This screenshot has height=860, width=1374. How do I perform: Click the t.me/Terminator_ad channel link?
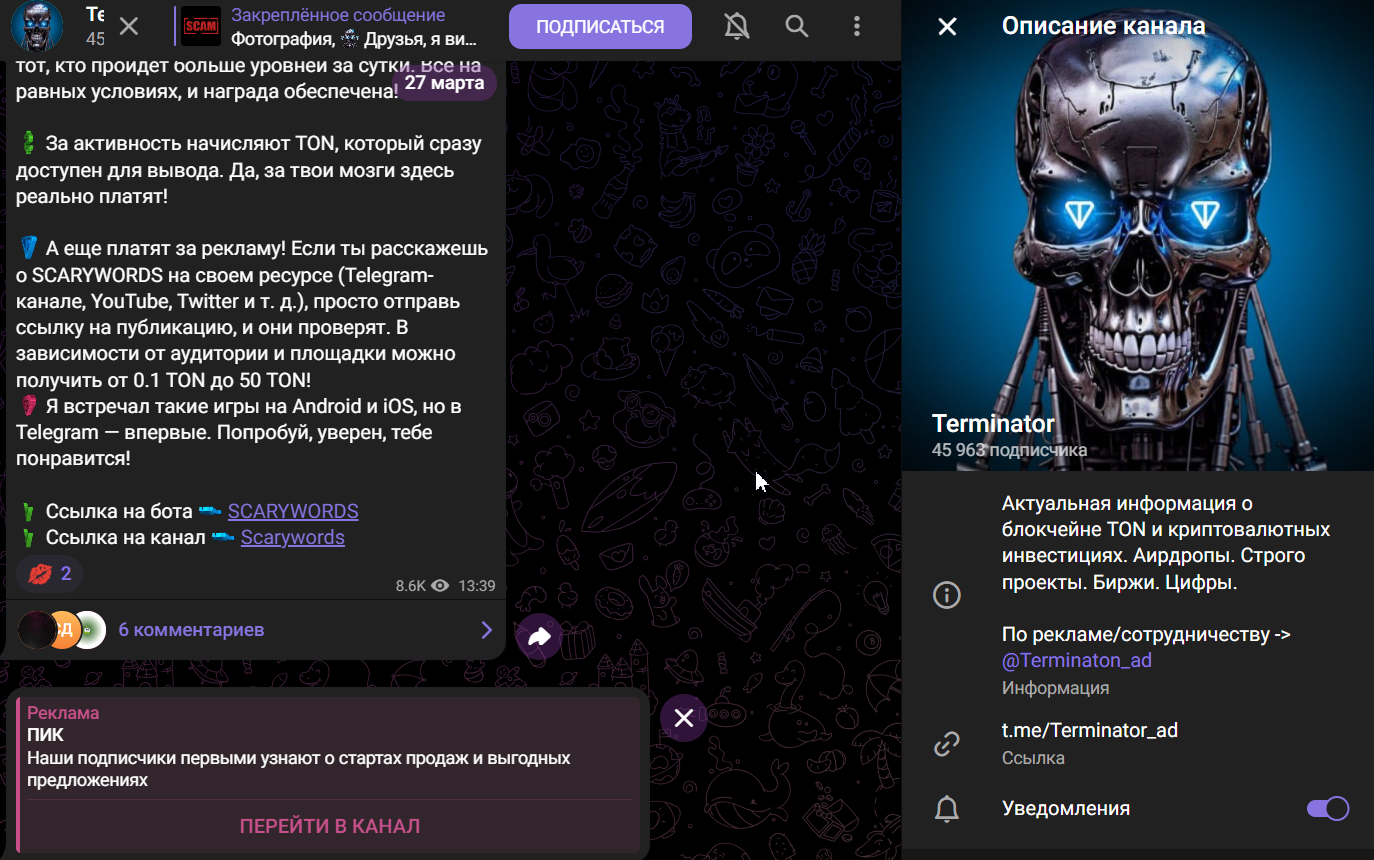click(1089, 730)
